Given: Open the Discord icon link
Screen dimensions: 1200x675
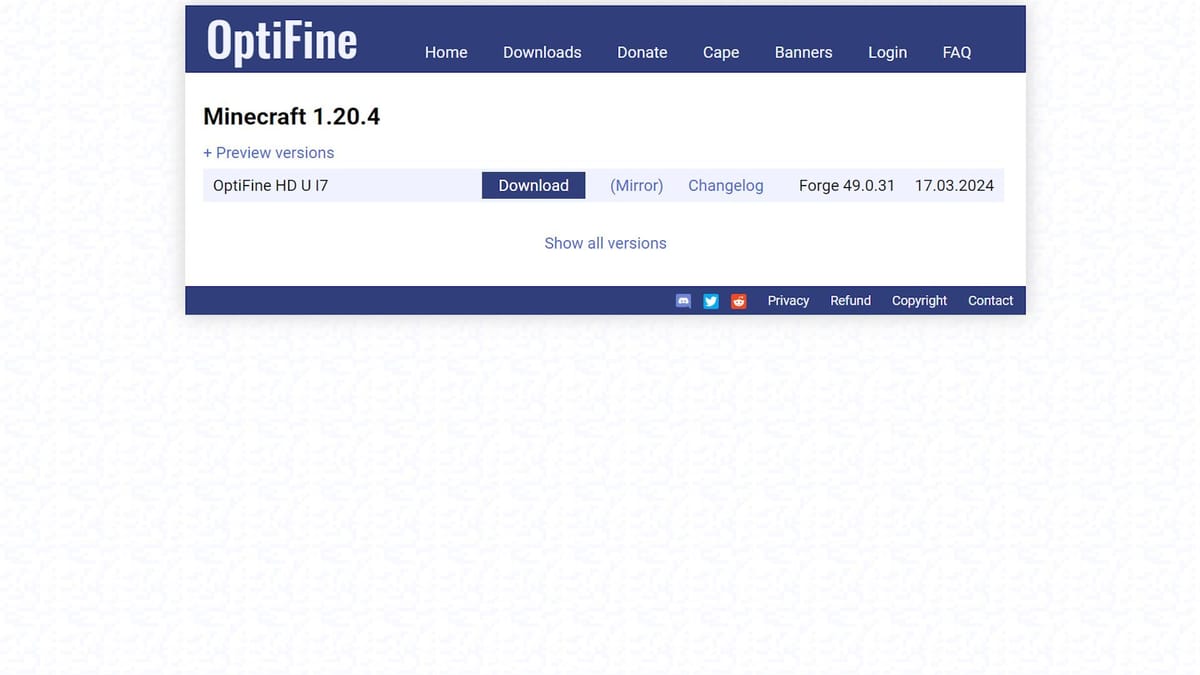Looking at the screenshot, I should 683,301.
